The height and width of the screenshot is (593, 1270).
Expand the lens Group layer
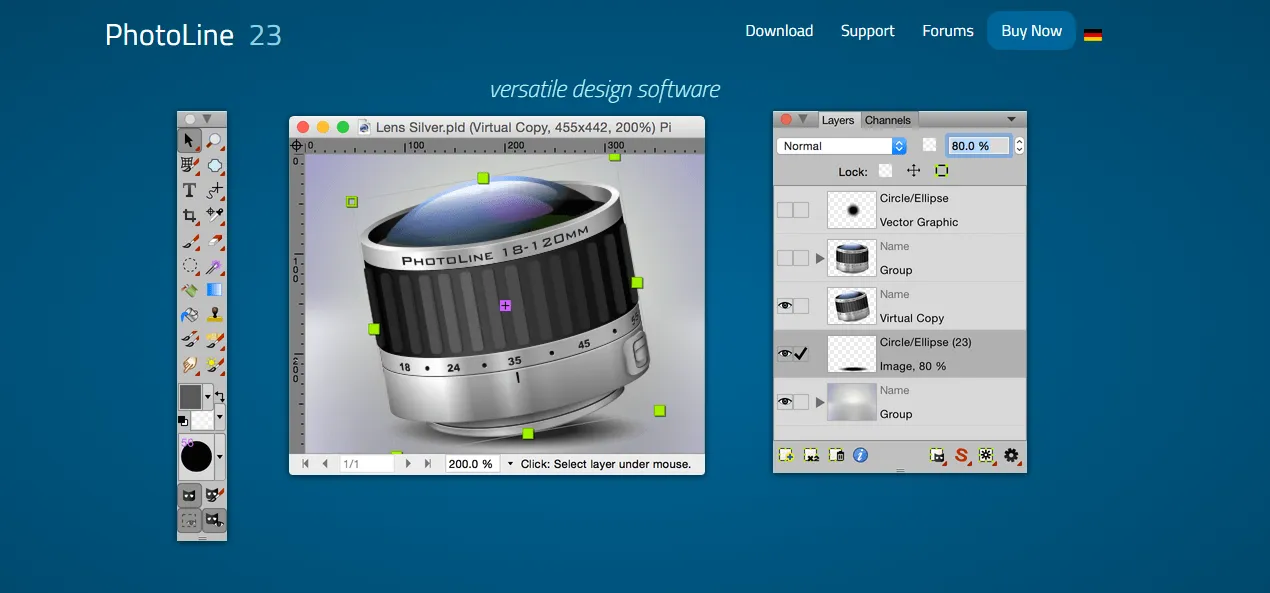821,258
